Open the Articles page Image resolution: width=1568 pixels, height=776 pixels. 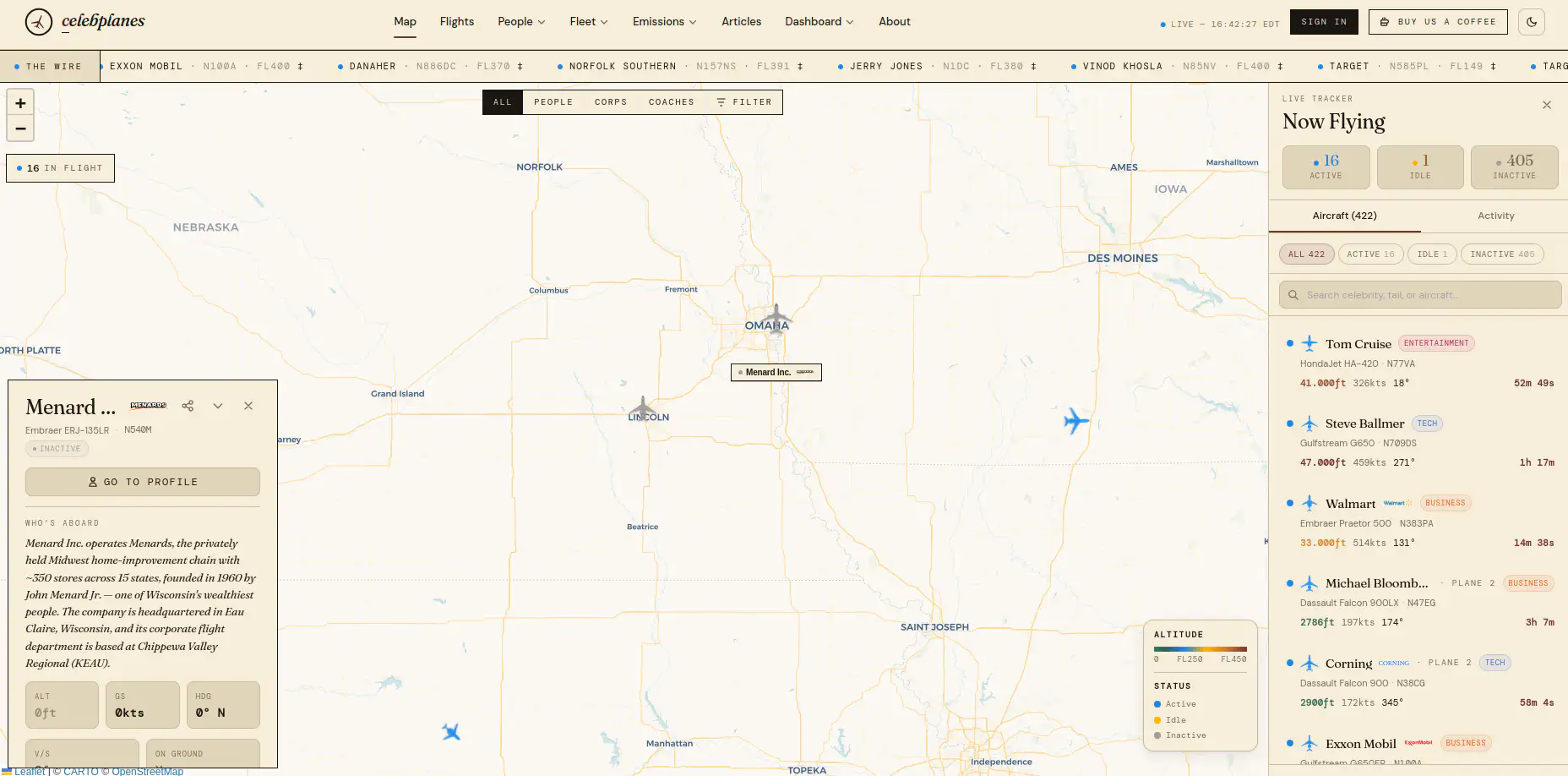[742, 22]
